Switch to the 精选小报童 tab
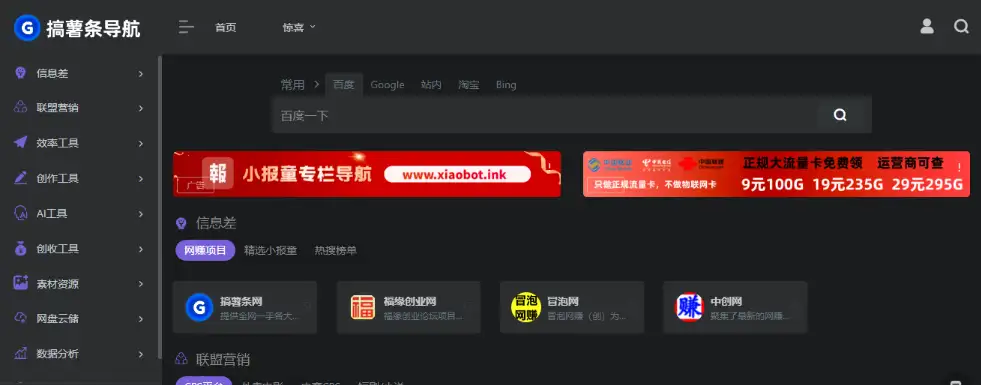 (270, 250)
